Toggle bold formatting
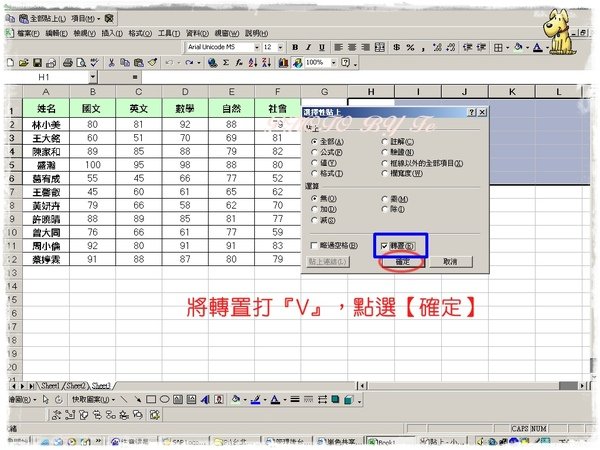Viewport: 600px width, 450px height. [x=295, y=47]
